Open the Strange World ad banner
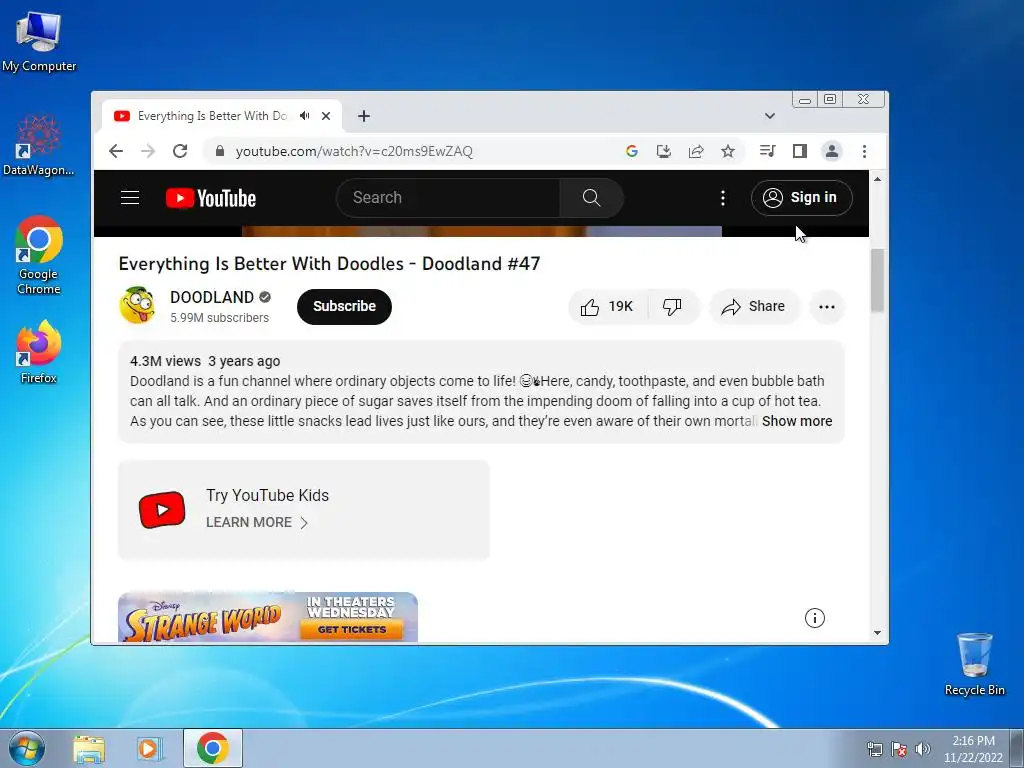The image size is (1024, 768). coord(268,617)
